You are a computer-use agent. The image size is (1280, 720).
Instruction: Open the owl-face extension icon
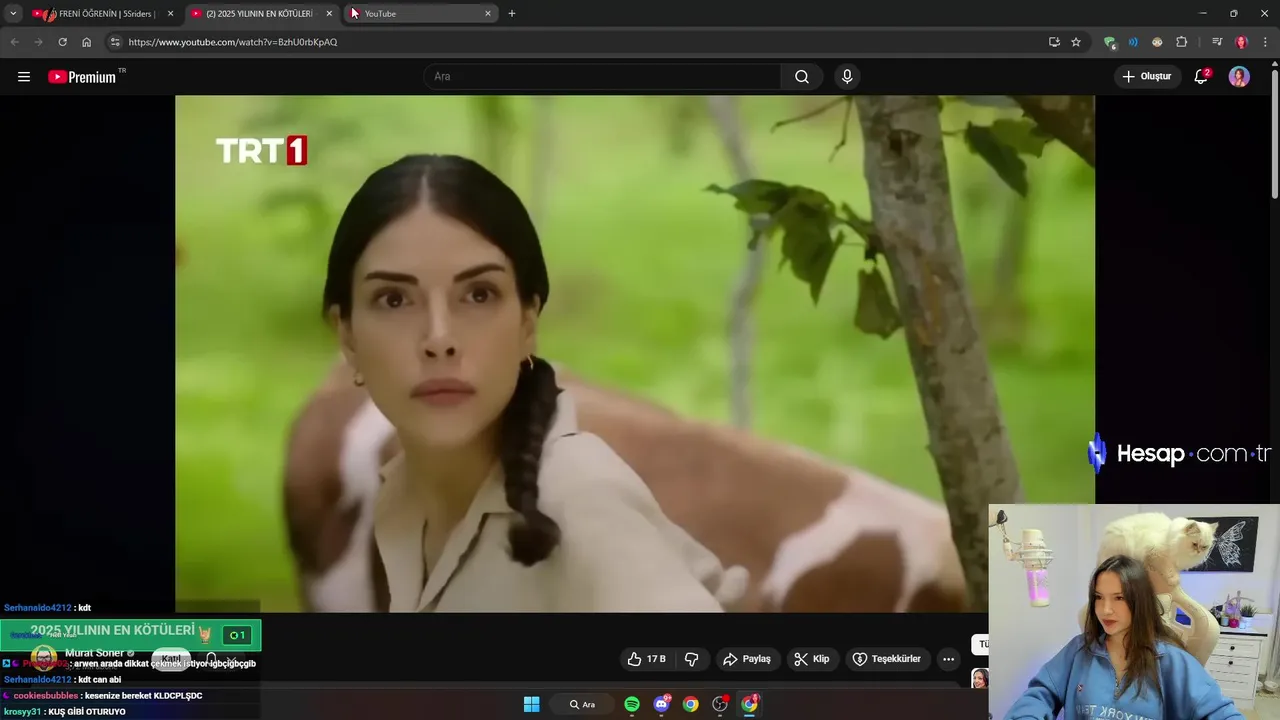tap(1157, 42)
